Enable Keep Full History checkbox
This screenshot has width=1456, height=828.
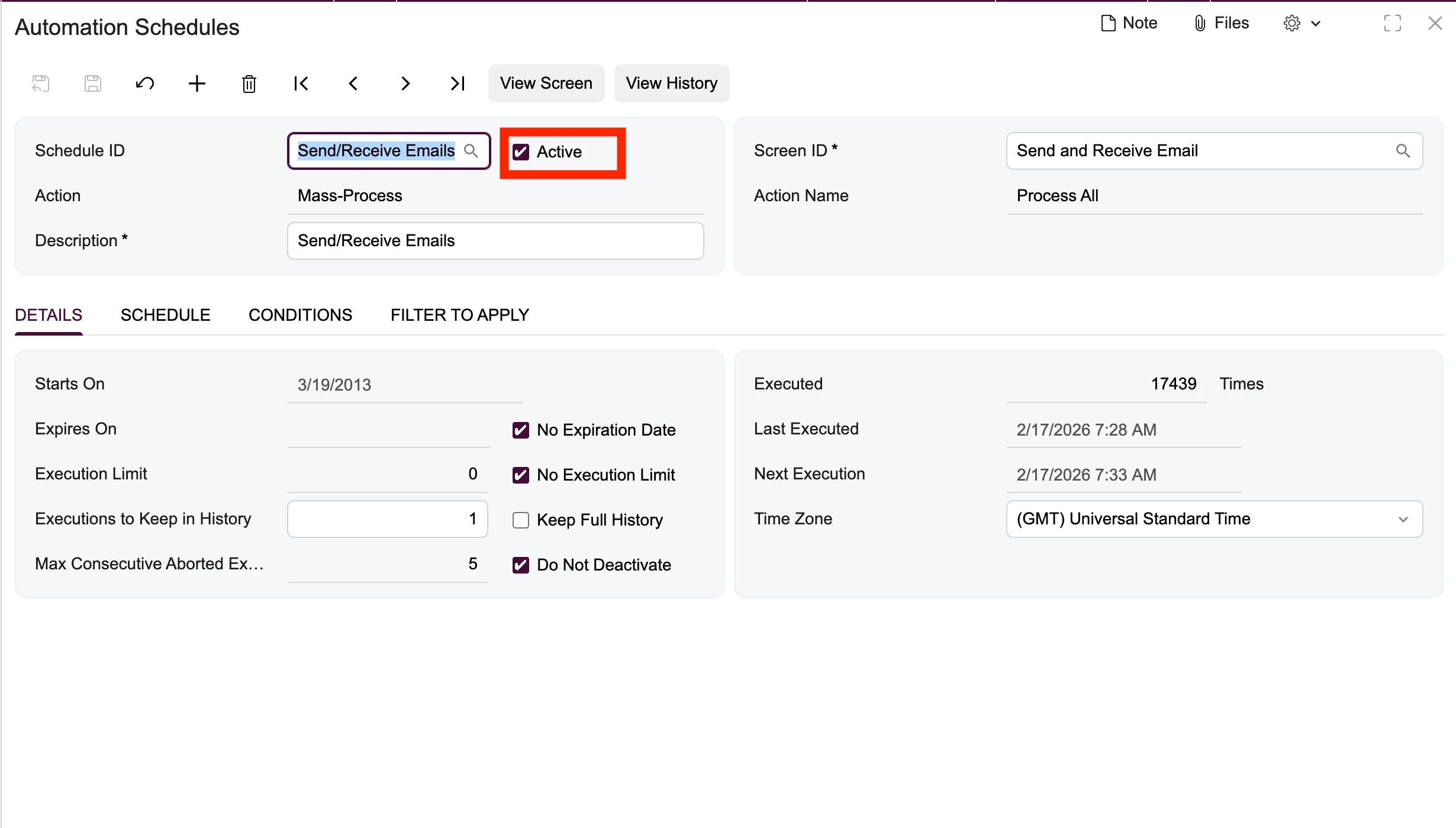pos(521,520)
